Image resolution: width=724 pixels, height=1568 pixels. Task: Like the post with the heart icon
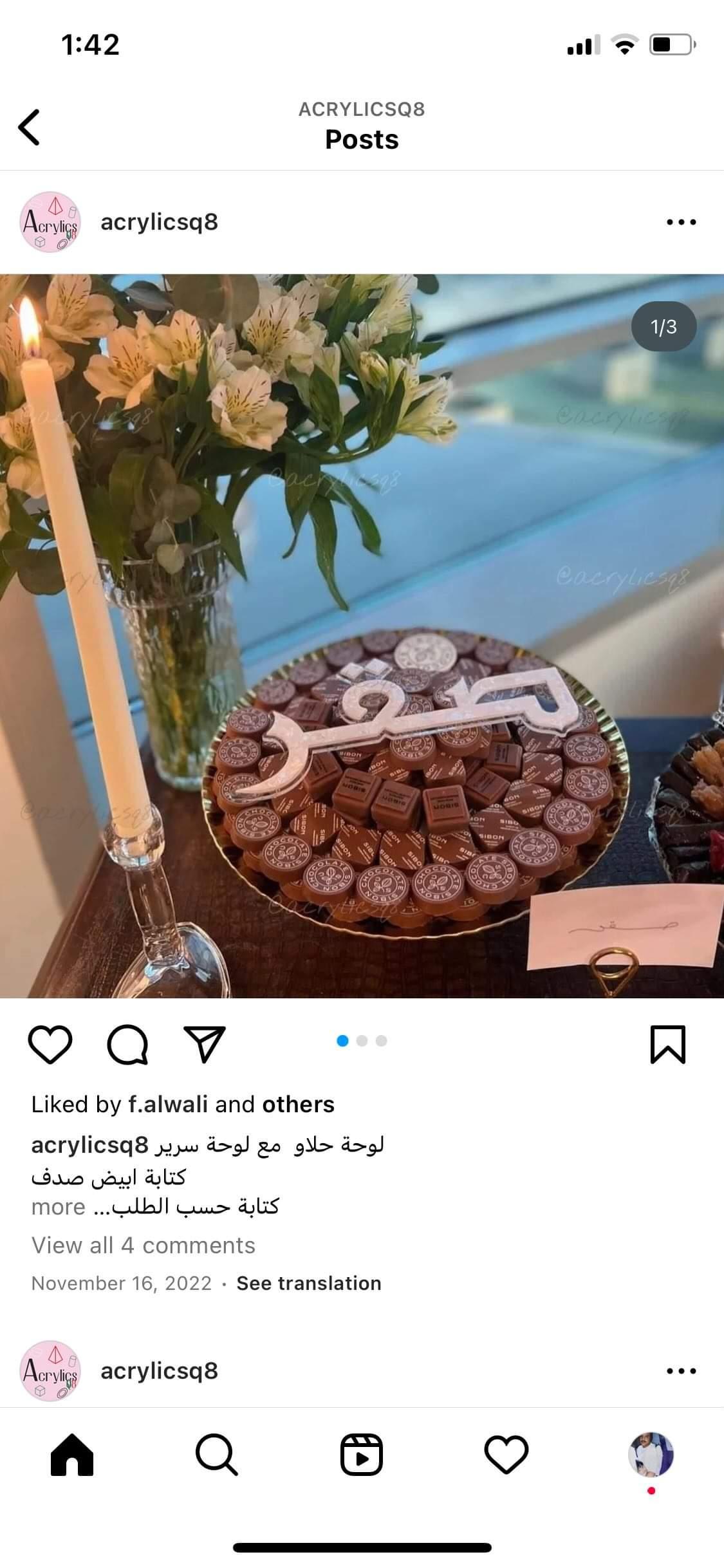point(50,1045)
